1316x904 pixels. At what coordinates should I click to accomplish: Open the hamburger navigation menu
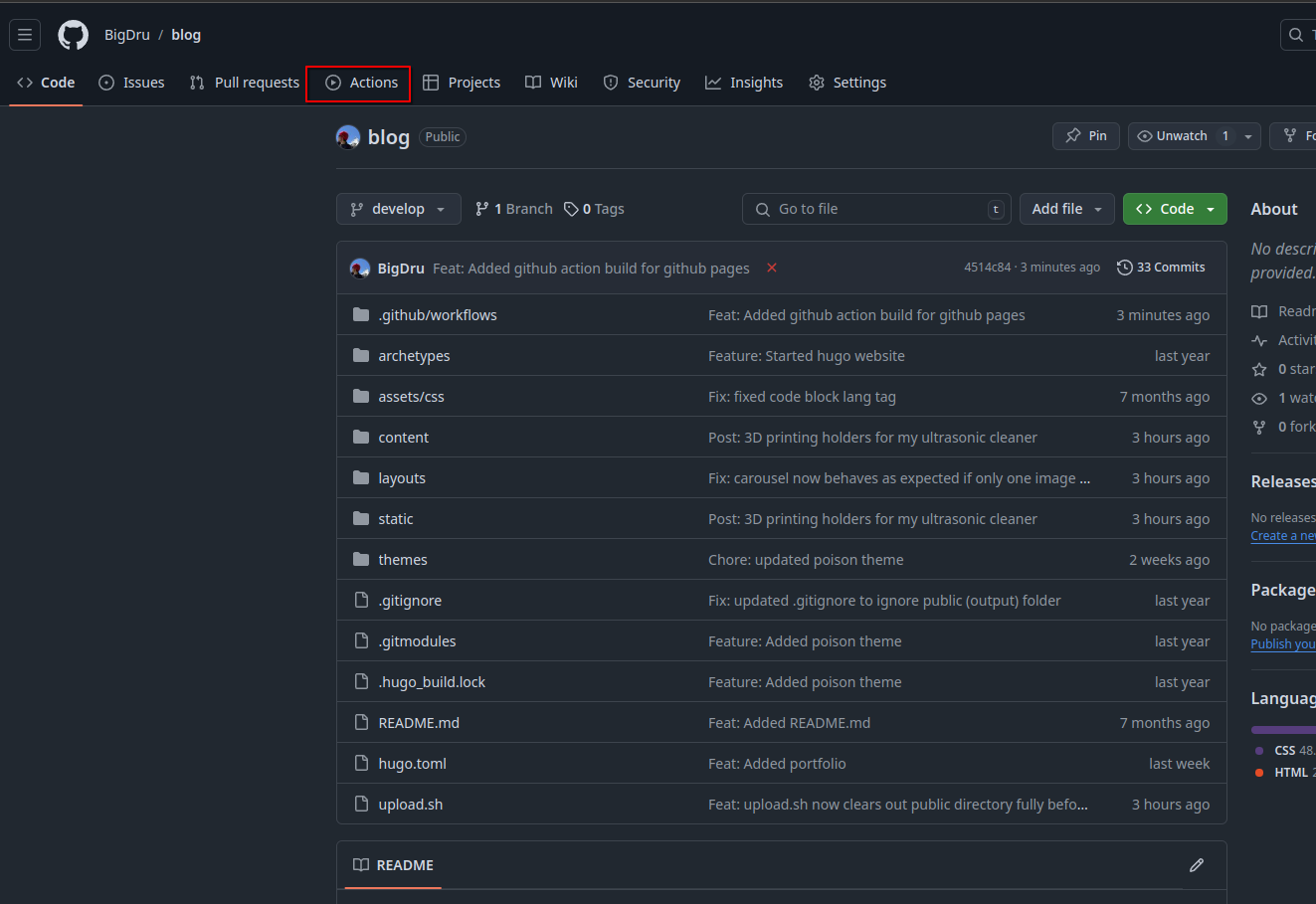pos(25,35)
